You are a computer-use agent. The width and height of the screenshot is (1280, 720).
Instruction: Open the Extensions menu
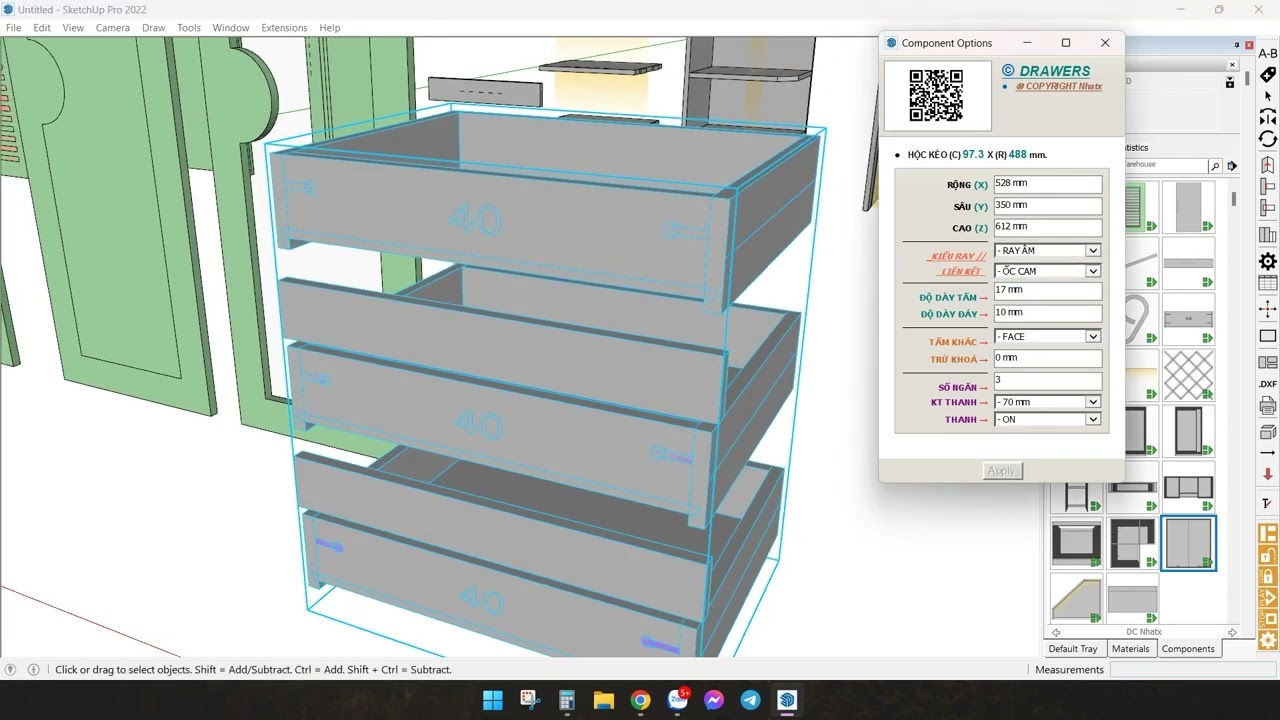[284, 28]
